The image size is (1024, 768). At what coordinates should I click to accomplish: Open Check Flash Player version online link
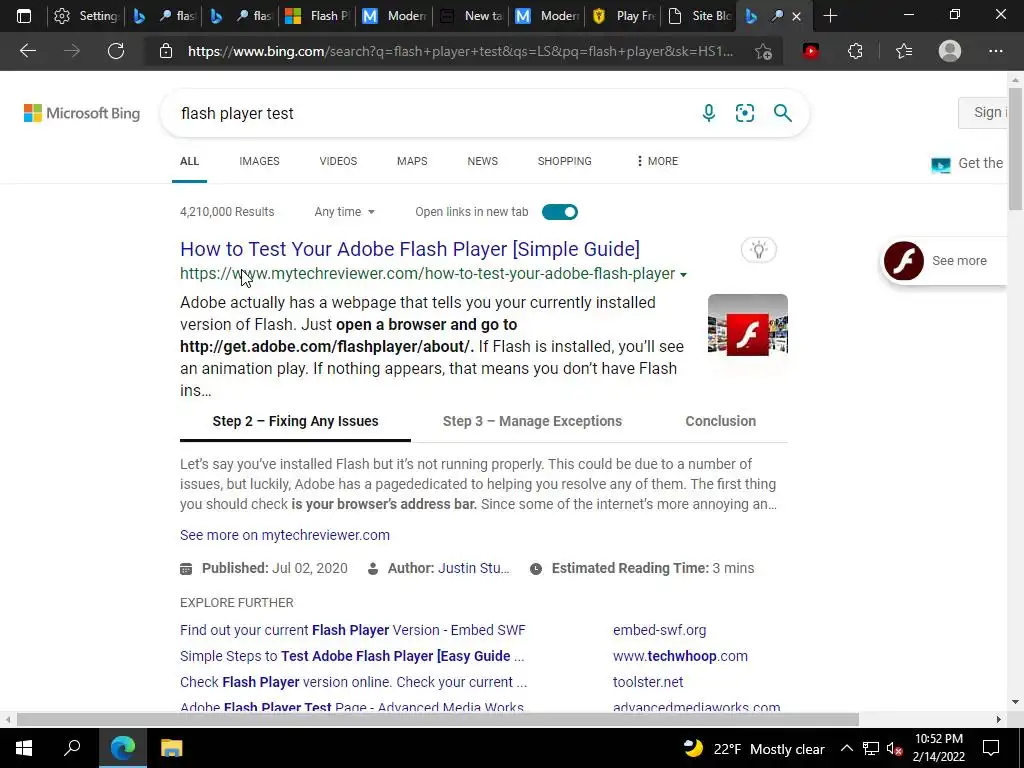353,682
